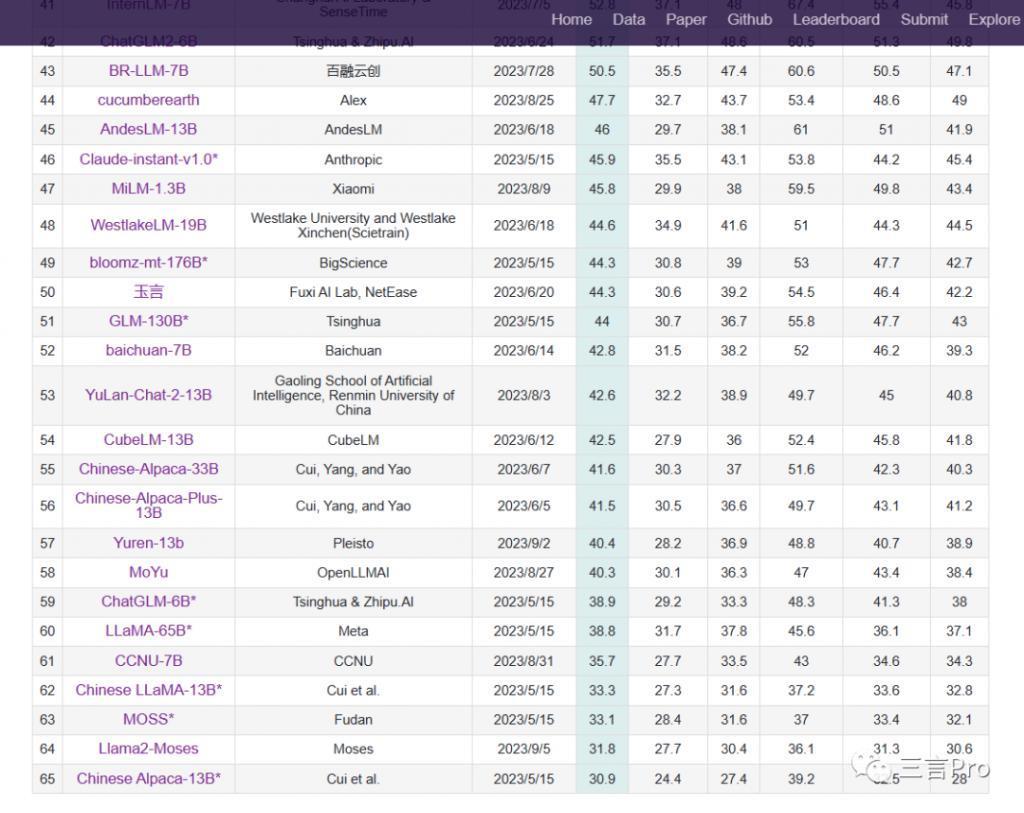Click the LLaMA-65B* model link
1024x813 pixels.
[148, 631]
